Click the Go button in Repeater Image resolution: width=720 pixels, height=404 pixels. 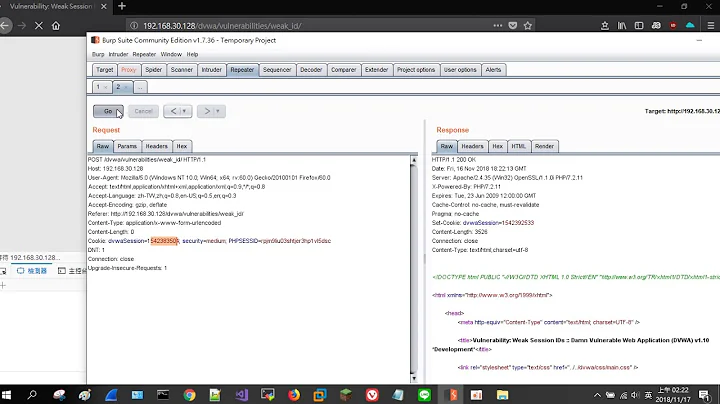[x=108, y=111]
